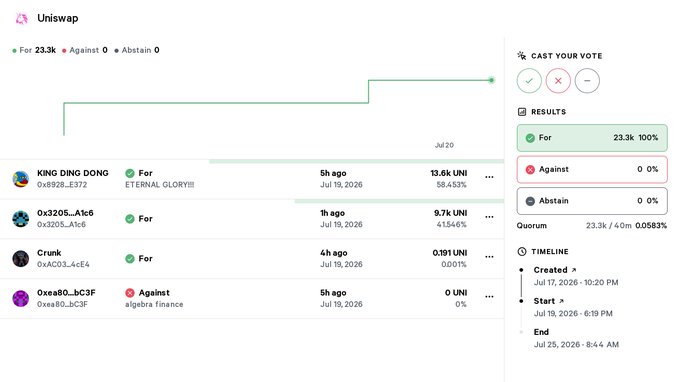Click the Uniswap unicorn logo
The image size is (680, 382).
[x=21, y=18]
